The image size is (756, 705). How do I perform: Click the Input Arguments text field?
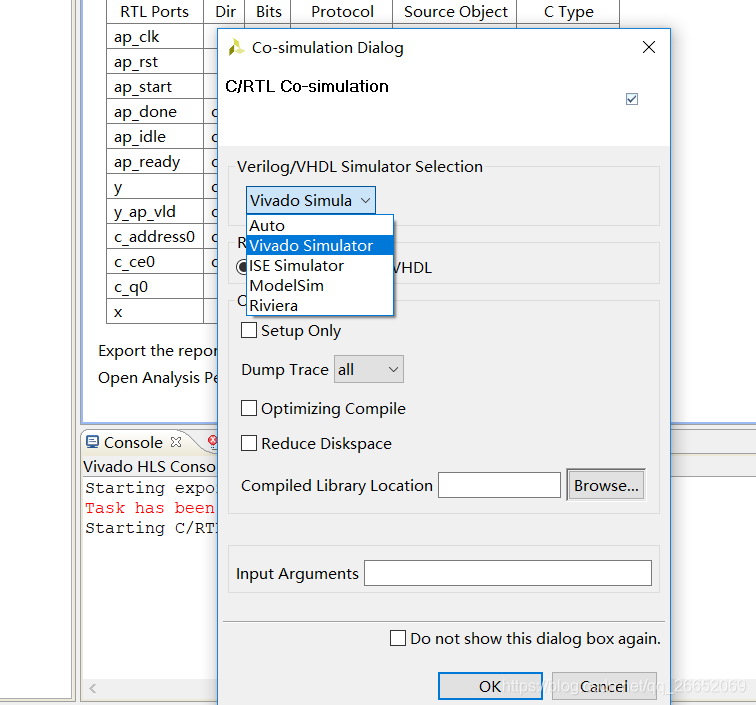[x=508, y=573]
